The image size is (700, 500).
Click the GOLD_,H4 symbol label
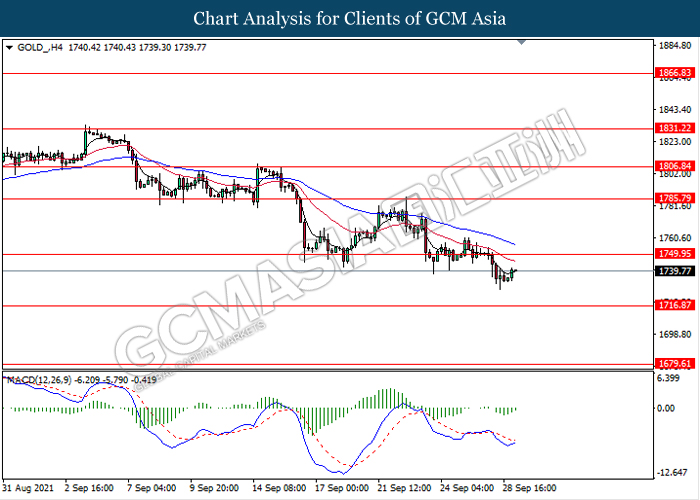click(x=40, y=47)
